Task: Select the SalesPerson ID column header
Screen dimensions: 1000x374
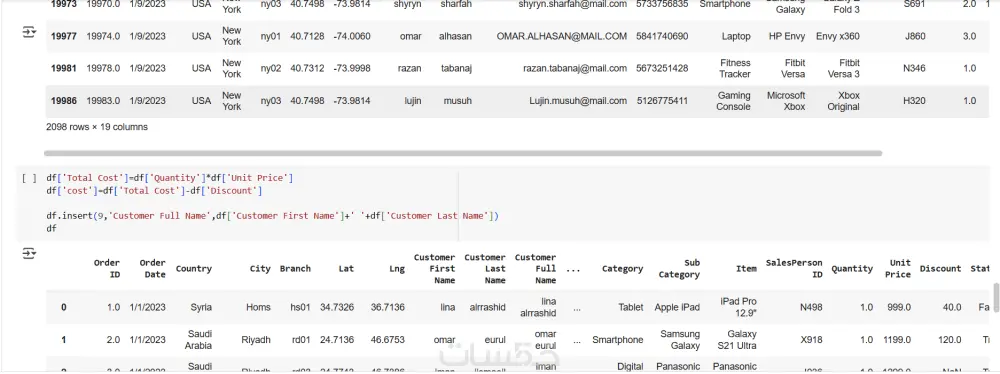Action: pyautogui.click(x=794, y=269)
